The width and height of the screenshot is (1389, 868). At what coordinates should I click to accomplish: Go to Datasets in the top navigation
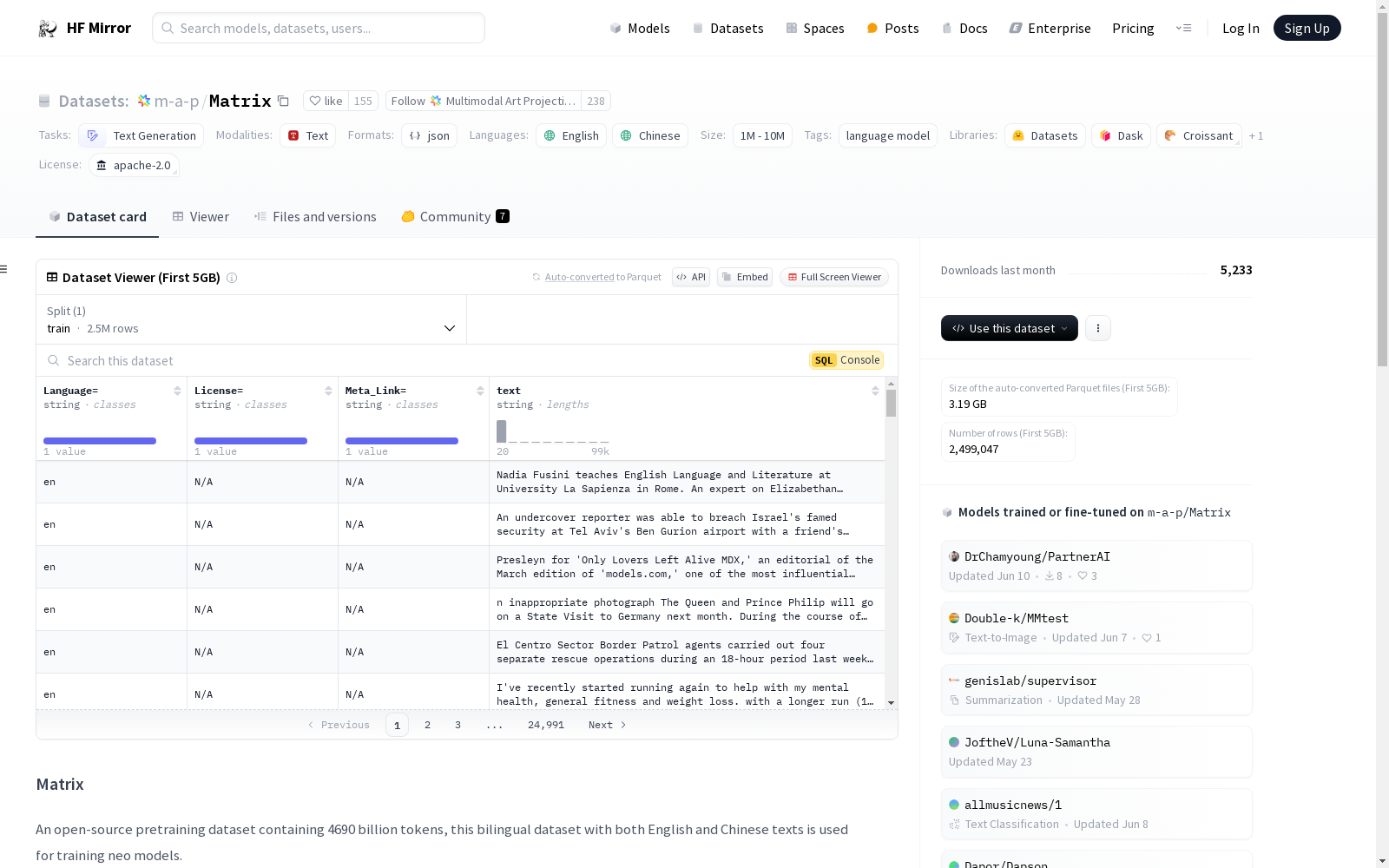727,28
